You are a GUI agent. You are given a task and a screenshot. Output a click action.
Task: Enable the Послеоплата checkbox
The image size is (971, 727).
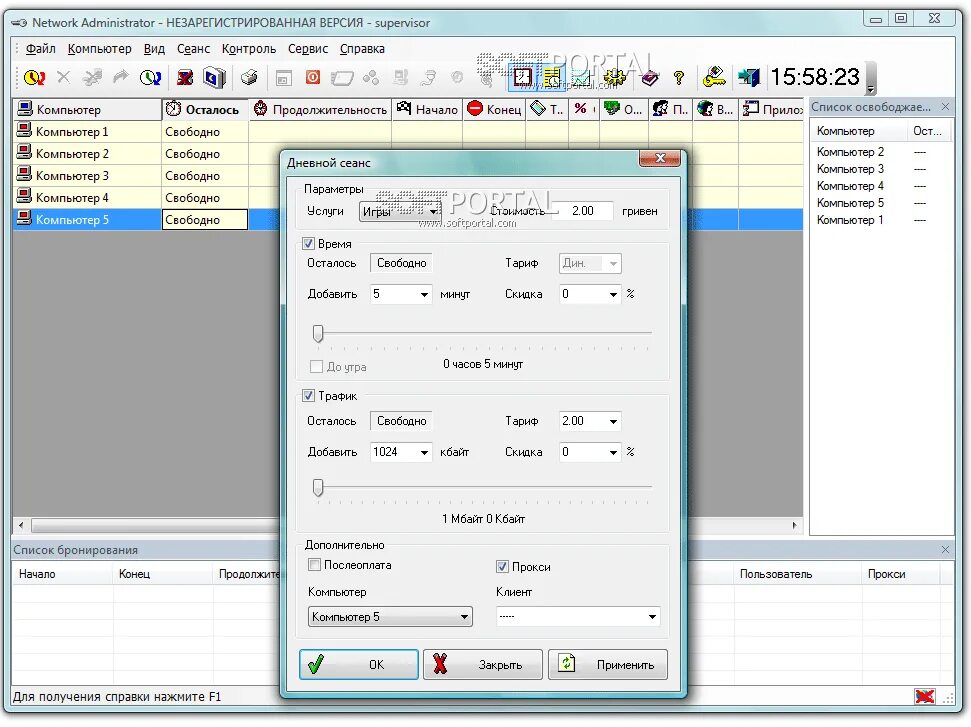click(315, 564)
